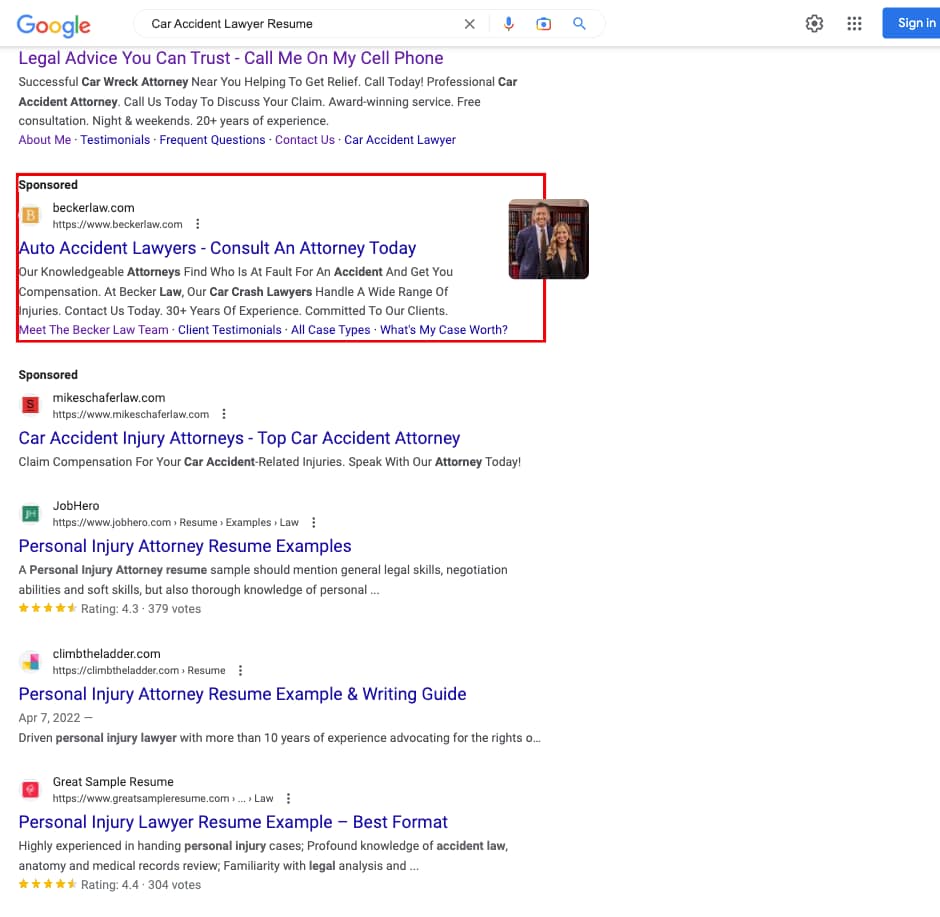Image resolution: width=940 pixels, height=917 pixels.
Task: Open the Testimonials sitelink
Action: pyautogui.click(x=115, y=140)
